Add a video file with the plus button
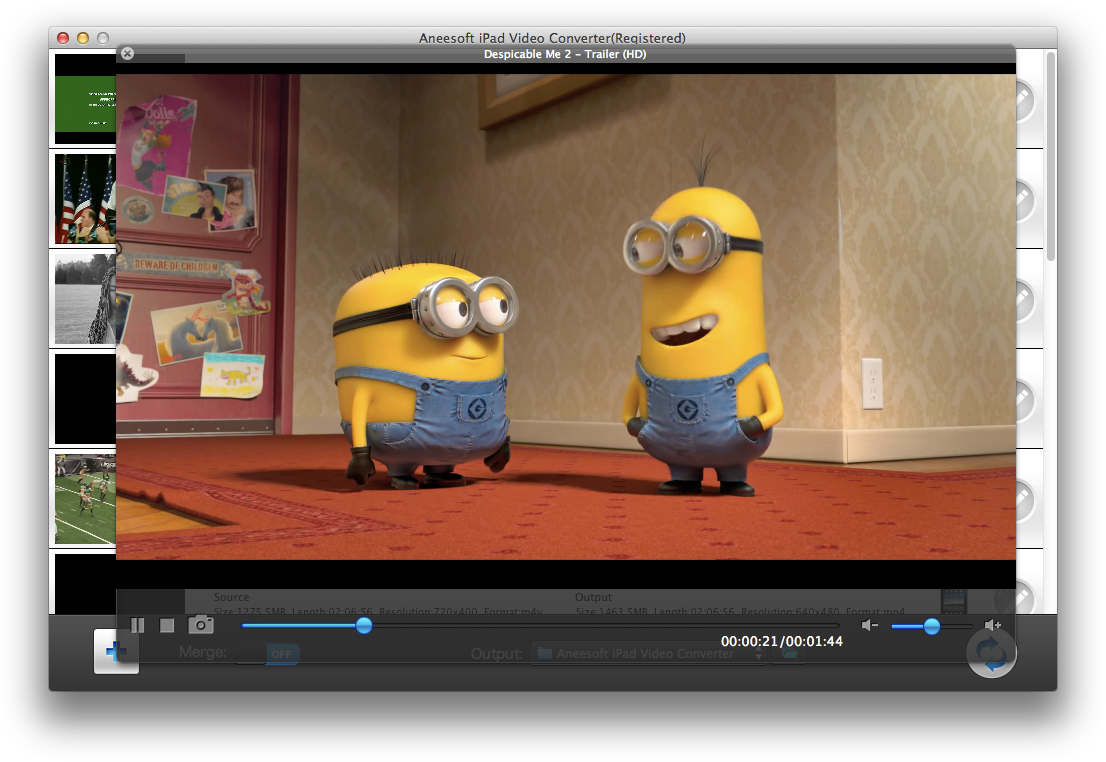Viewport: 1106px width, 762px height. point(116,651)
